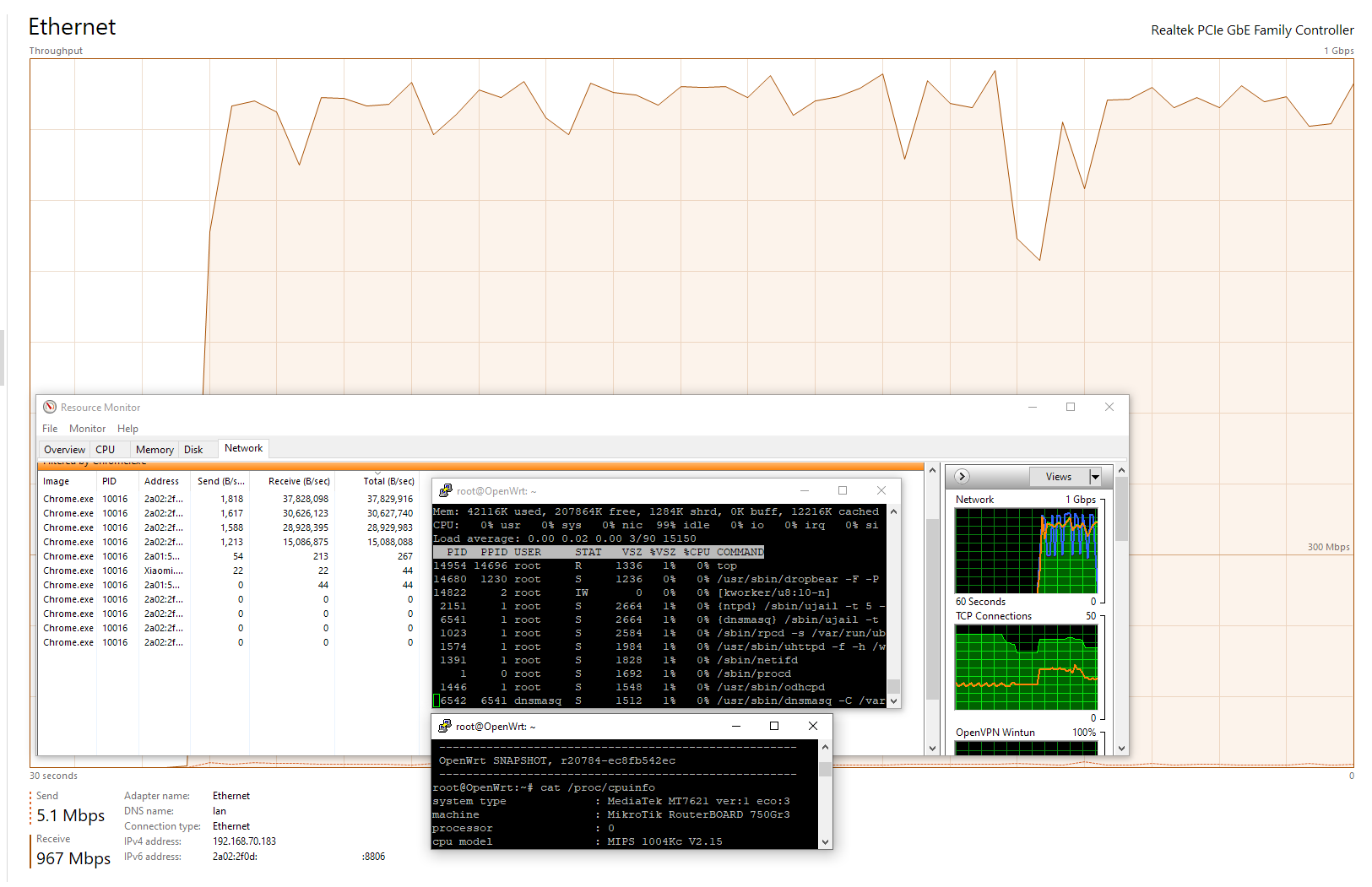Click the scrollbar thumb of the Resource Monitor list
Viewport: 1372px width, 887px height.
point(932,608)
